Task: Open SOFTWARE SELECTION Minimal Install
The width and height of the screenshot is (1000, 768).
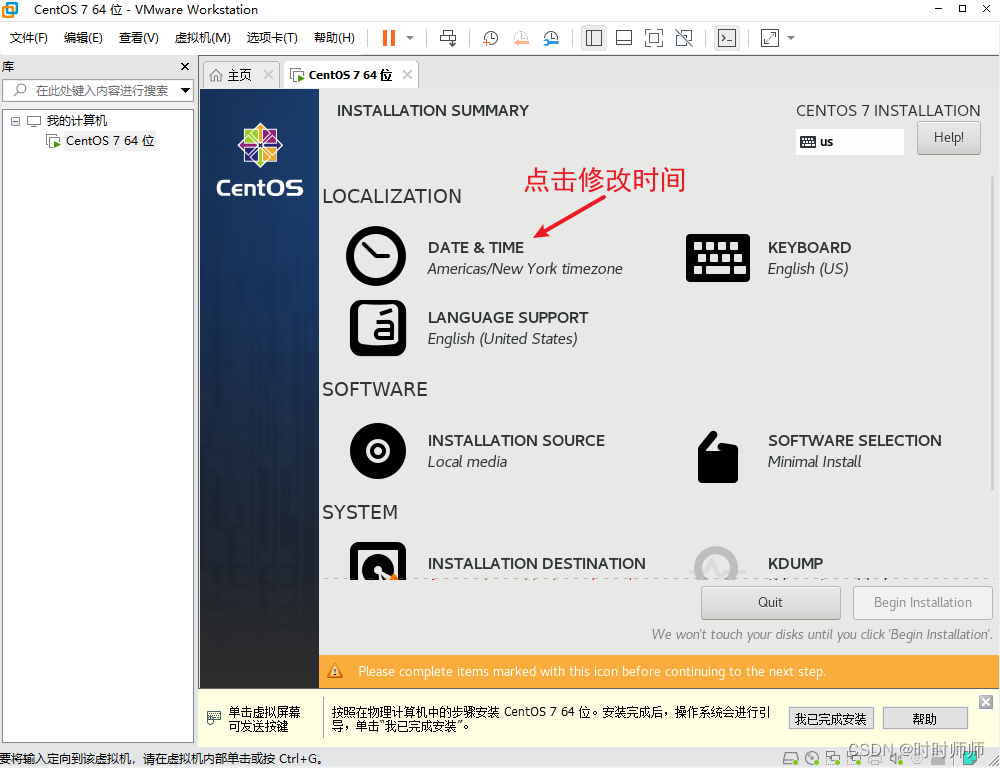Action: (x=855, y=451)
